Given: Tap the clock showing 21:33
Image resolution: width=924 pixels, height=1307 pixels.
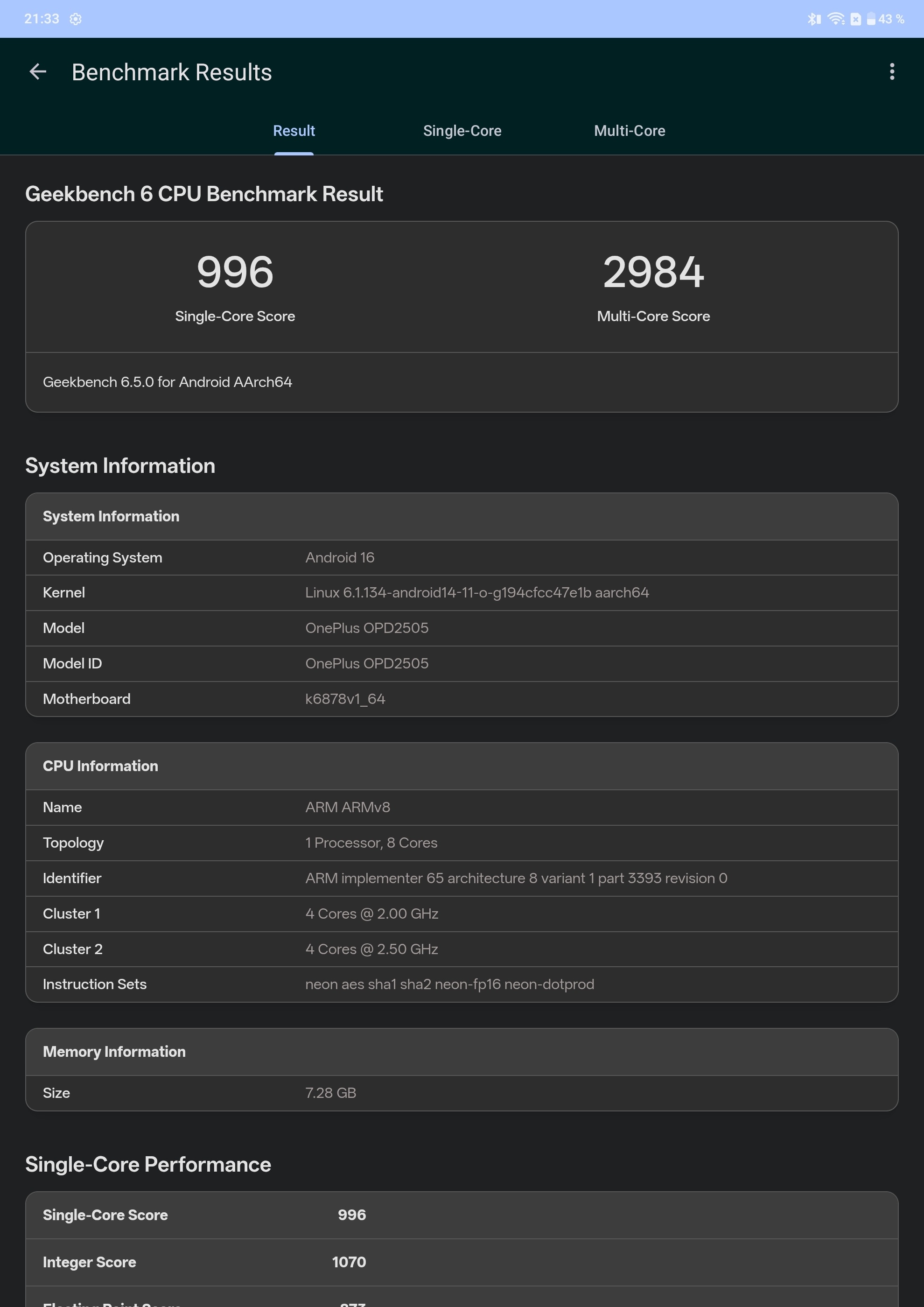Looking at the screenshot, I should click(x=40, y=18).
